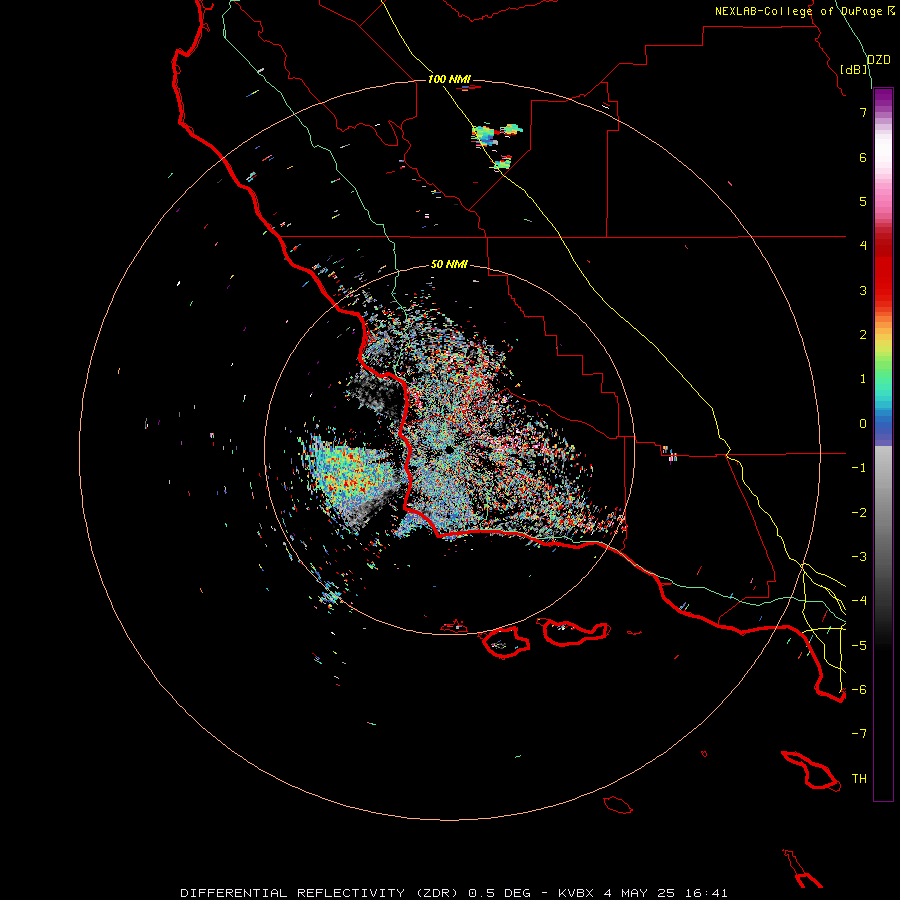Image resolution: width=900 pixels, height=900 pixels.
Task: Click the 2 value on color scale
Action: coord(863,335)
